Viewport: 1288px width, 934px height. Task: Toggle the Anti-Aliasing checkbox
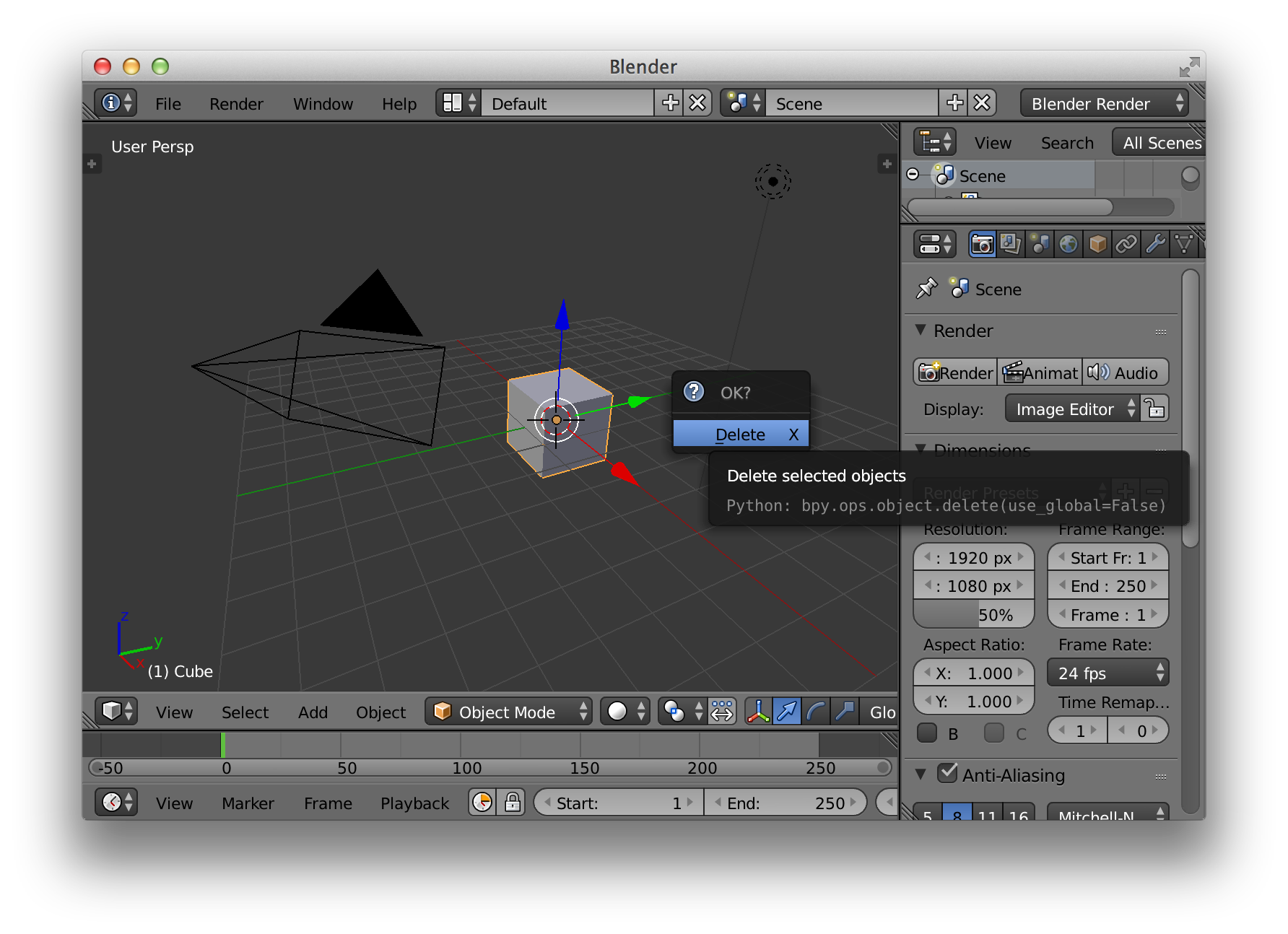pyautogui.click(x=947, y=773)
